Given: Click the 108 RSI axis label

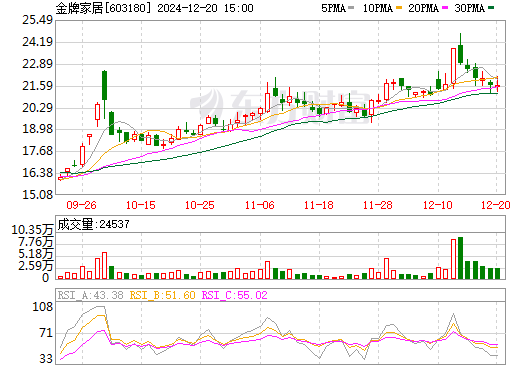Looking at the screenshot, I should tap(43, 307).
